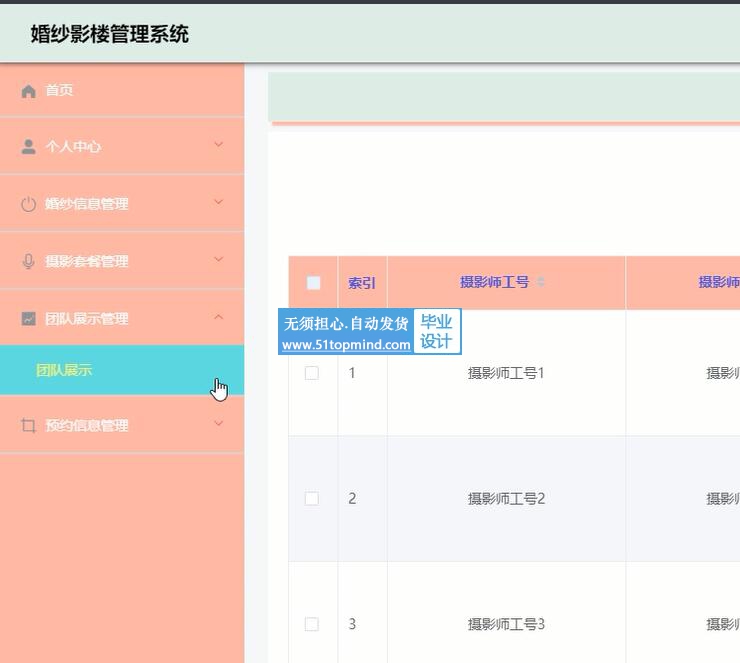Screen dimensions: 740x663
Task: Expand the 预约信息管理 chevron
Action: coord(219,425)
